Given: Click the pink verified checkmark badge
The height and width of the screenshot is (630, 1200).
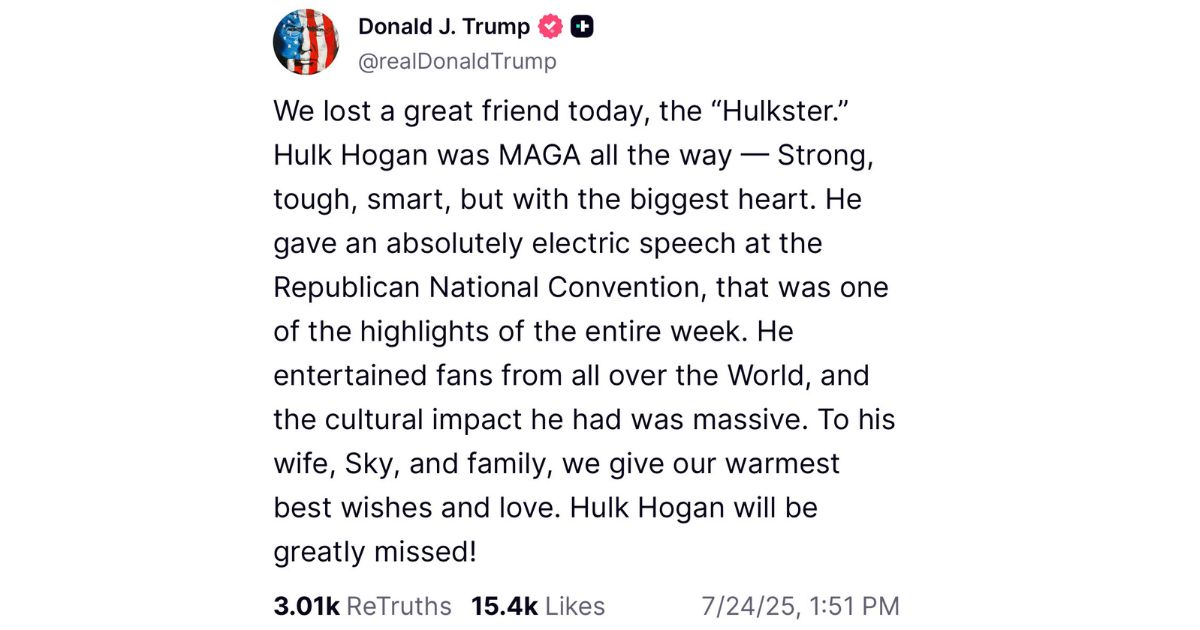Looking at the screenshot, I should click(x=548, y=27).
